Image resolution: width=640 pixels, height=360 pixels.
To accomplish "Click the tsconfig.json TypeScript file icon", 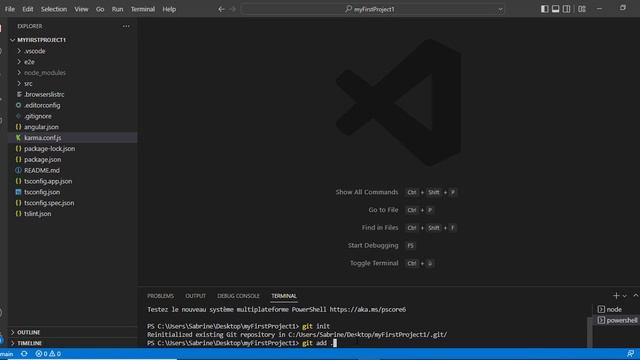I will [18, 192].
